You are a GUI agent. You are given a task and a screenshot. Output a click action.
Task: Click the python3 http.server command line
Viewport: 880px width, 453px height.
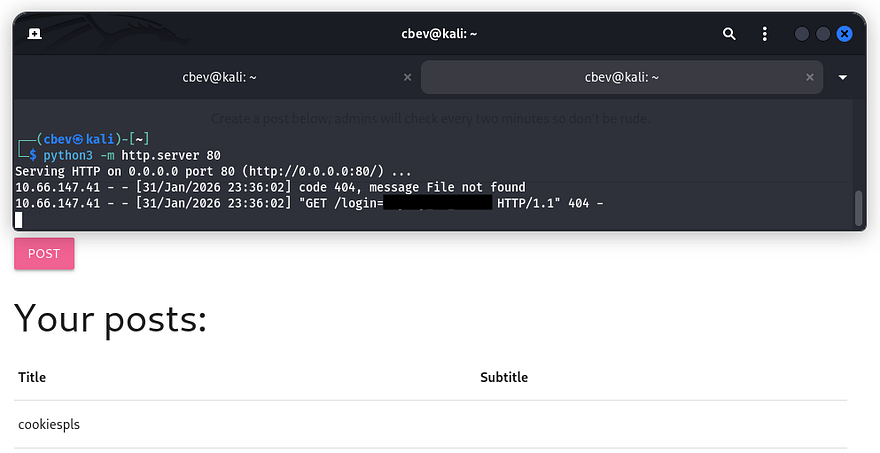click(x=131, y=156)
